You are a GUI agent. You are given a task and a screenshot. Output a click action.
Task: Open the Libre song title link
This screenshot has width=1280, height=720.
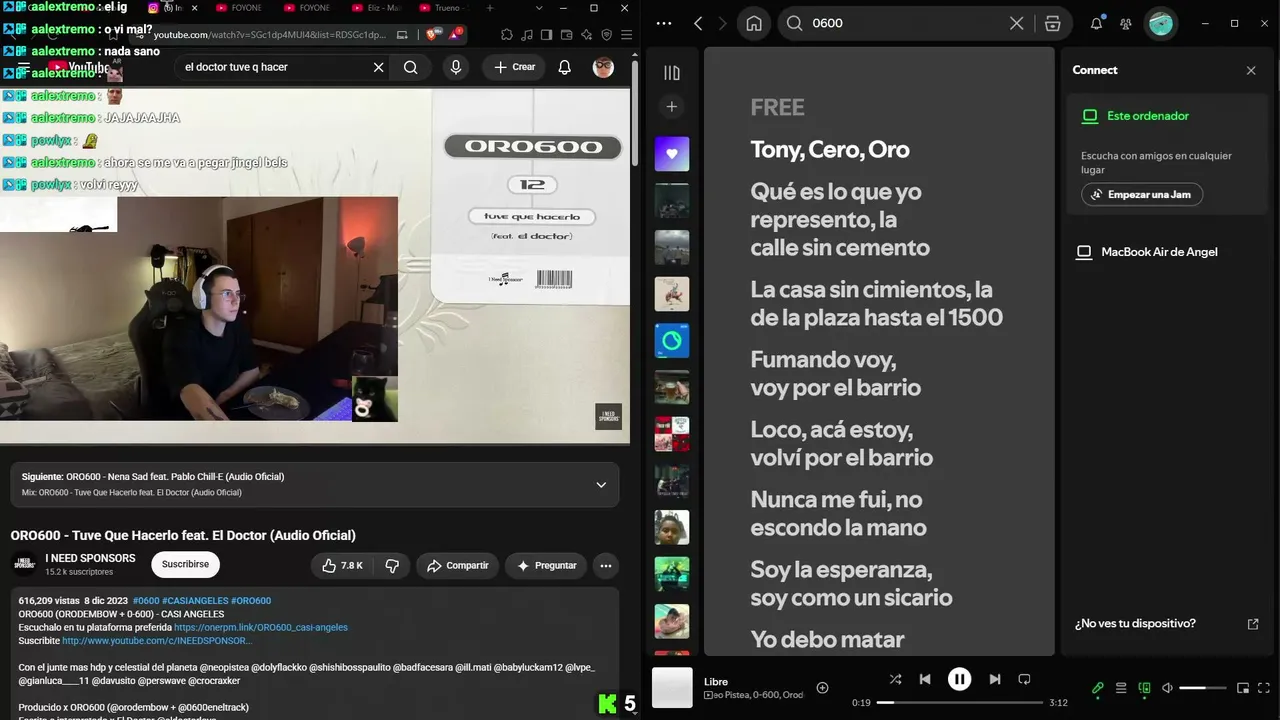point(716,682)
